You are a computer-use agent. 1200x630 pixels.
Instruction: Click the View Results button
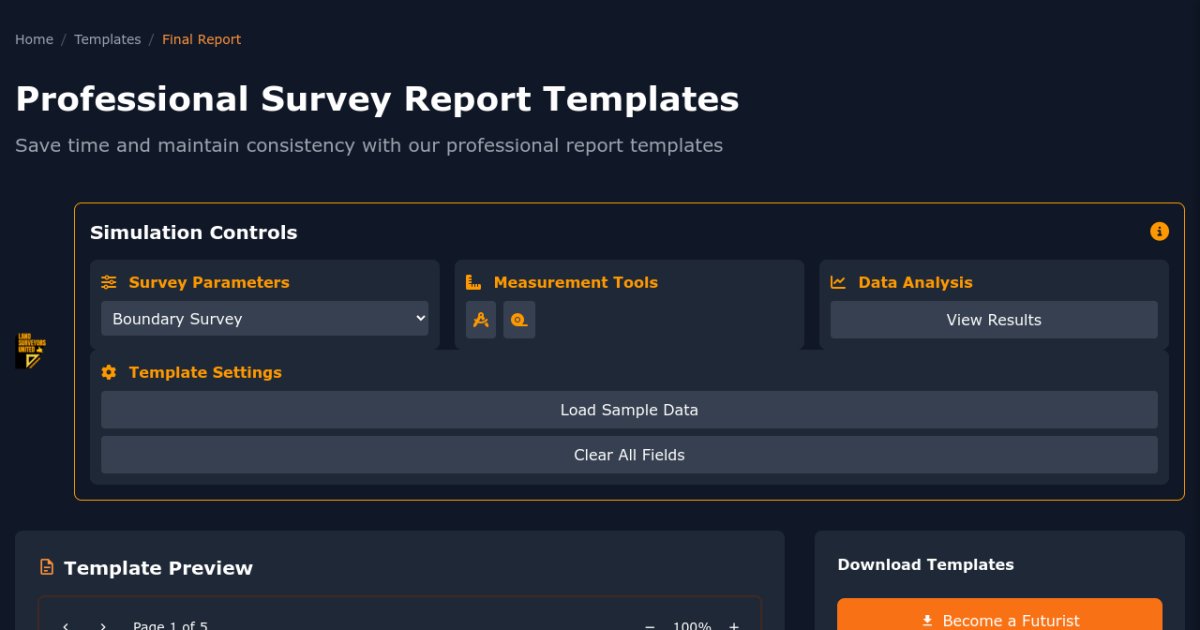(992, 320)
